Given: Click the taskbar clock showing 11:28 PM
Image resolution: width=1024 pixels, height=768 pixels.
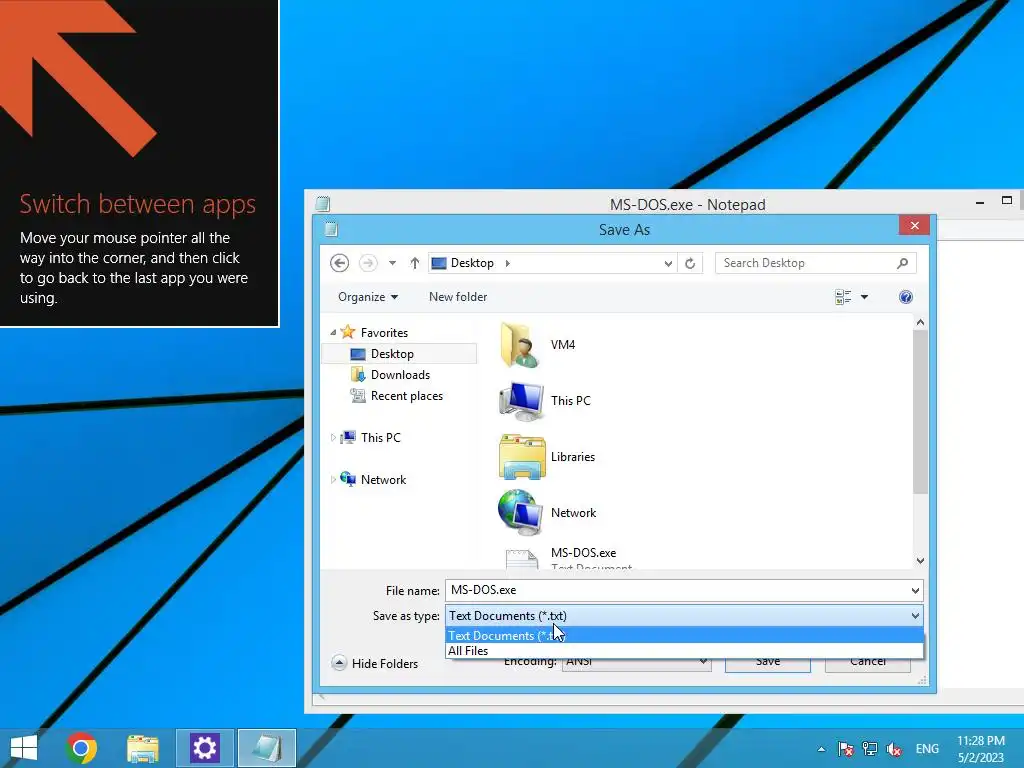Looking at the screenshot, I should coord(981,749).
